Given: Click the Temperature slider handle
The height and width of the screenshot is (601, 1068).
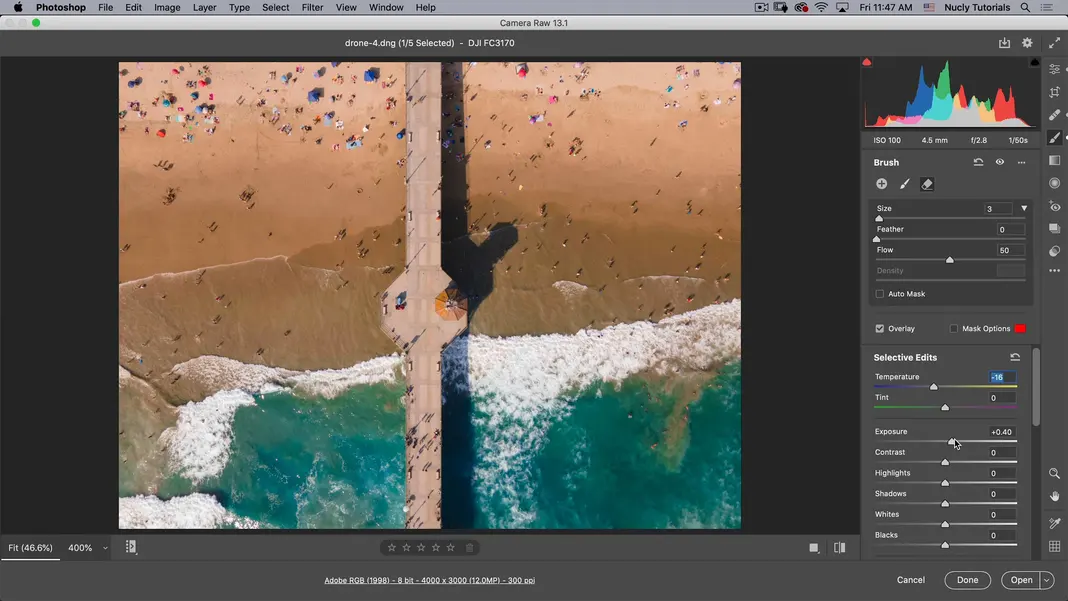Looking at the screenshot, I should point(934,387).
